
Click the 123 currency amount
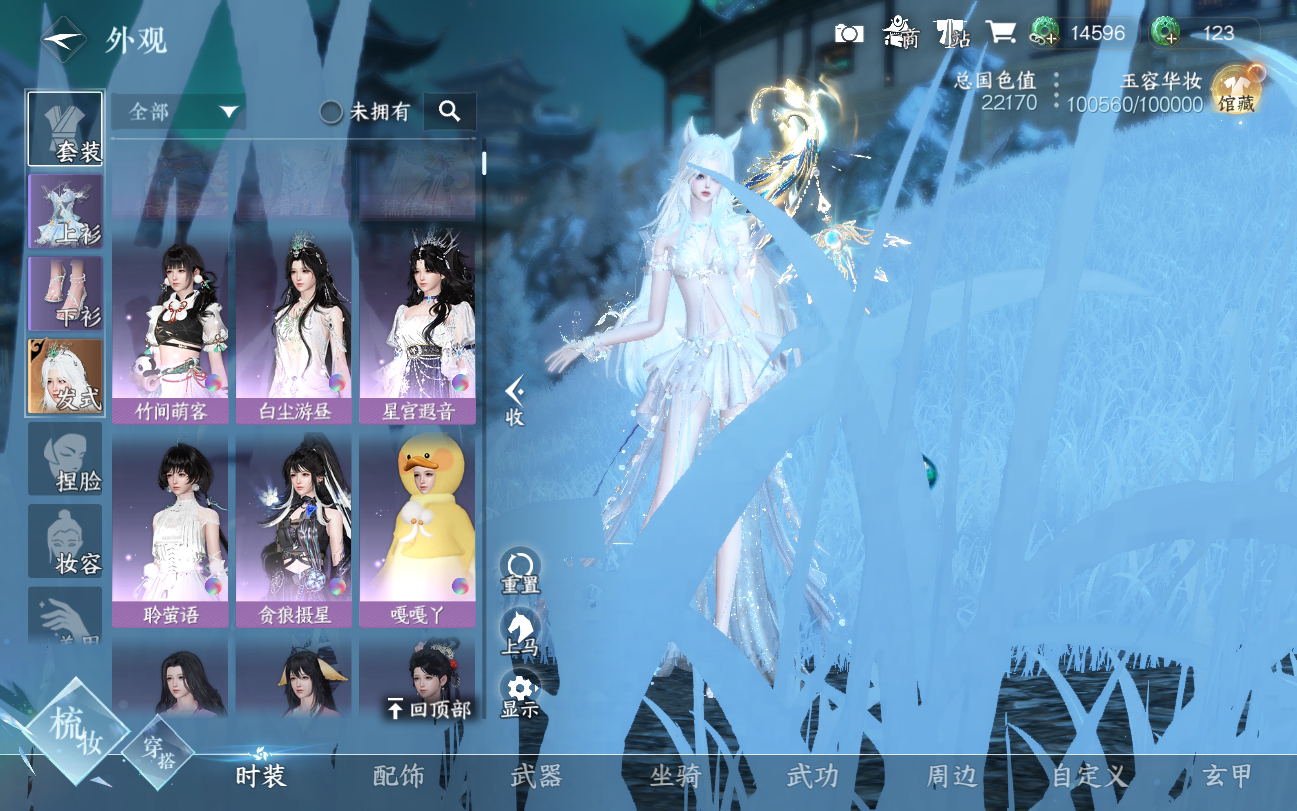[1218, 33]
